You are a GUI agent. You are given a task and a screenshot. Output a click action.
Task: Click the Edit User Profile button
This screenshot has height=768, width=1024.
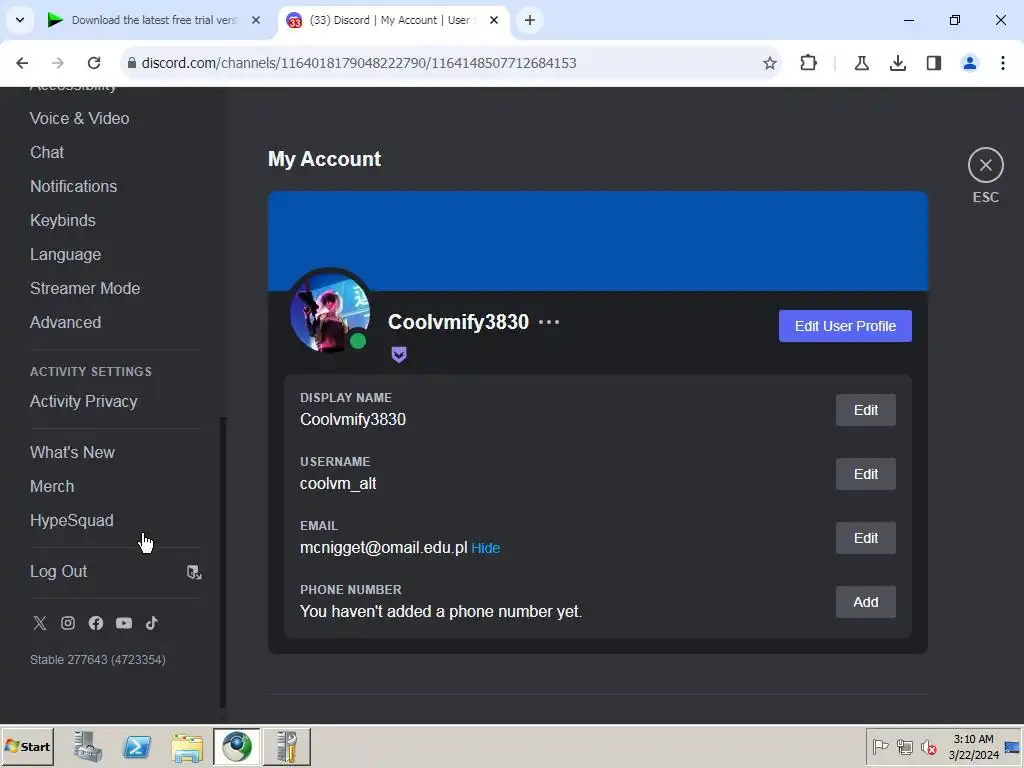pyautogui.click(x=845, y=326)
